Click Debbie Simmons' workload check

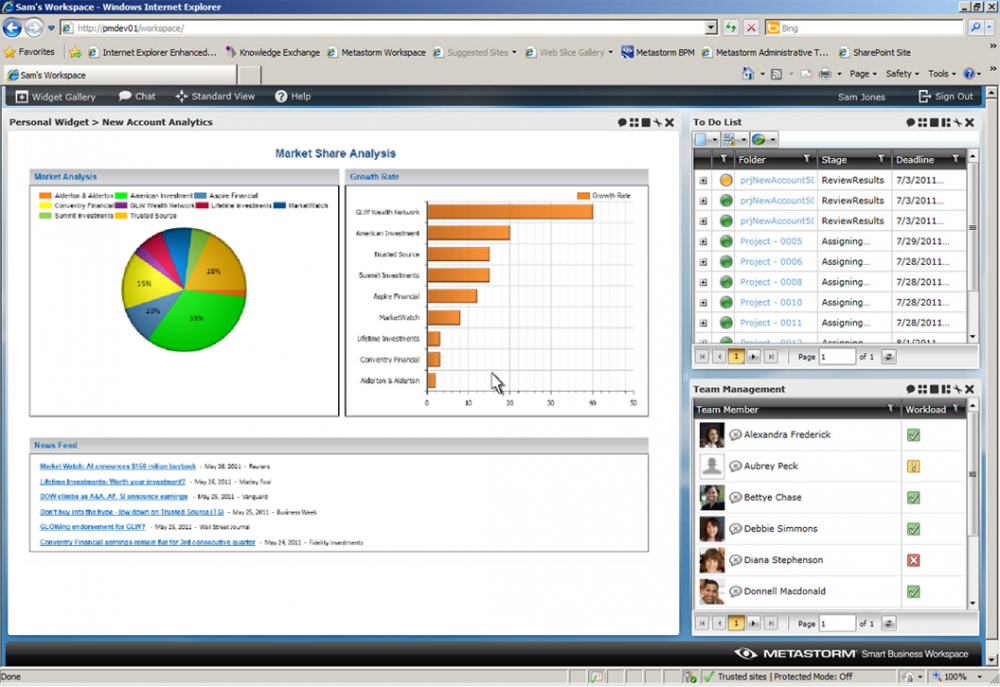click(x=913, y=529)
